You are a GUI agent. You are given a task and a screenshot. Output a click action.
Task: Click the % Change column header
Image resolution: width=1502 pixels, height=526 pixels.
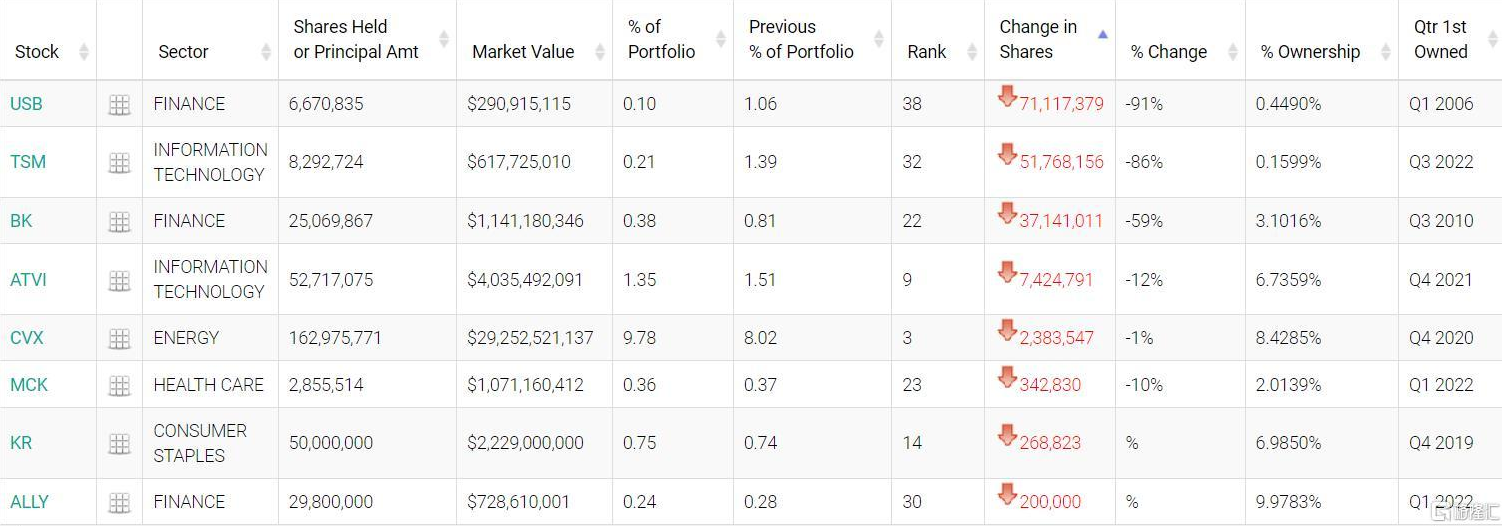(x=1169, y=52)
